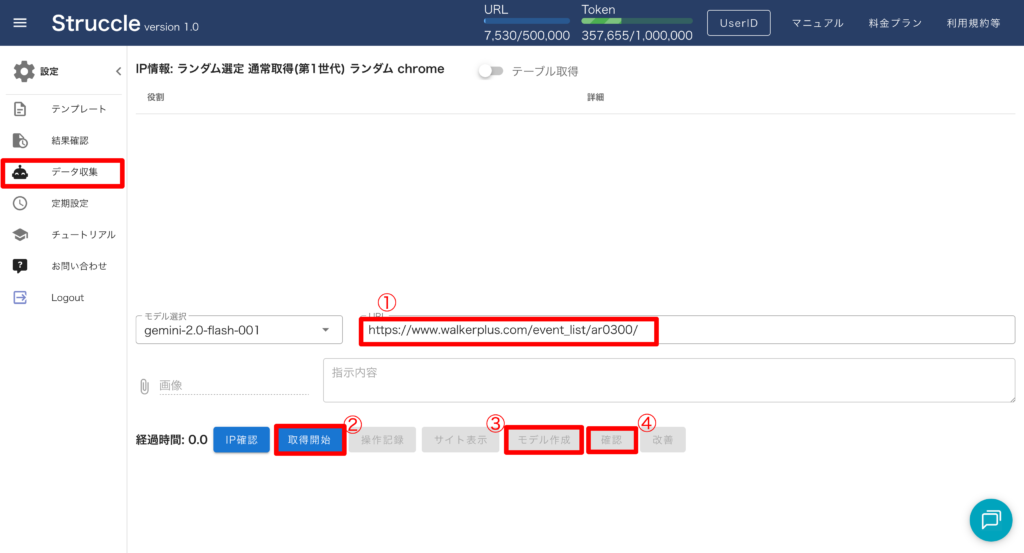The height and width of the screenshot is (553, 1024).
Task: Click the Logout arrow icon
Action: (x=20, y=297)
